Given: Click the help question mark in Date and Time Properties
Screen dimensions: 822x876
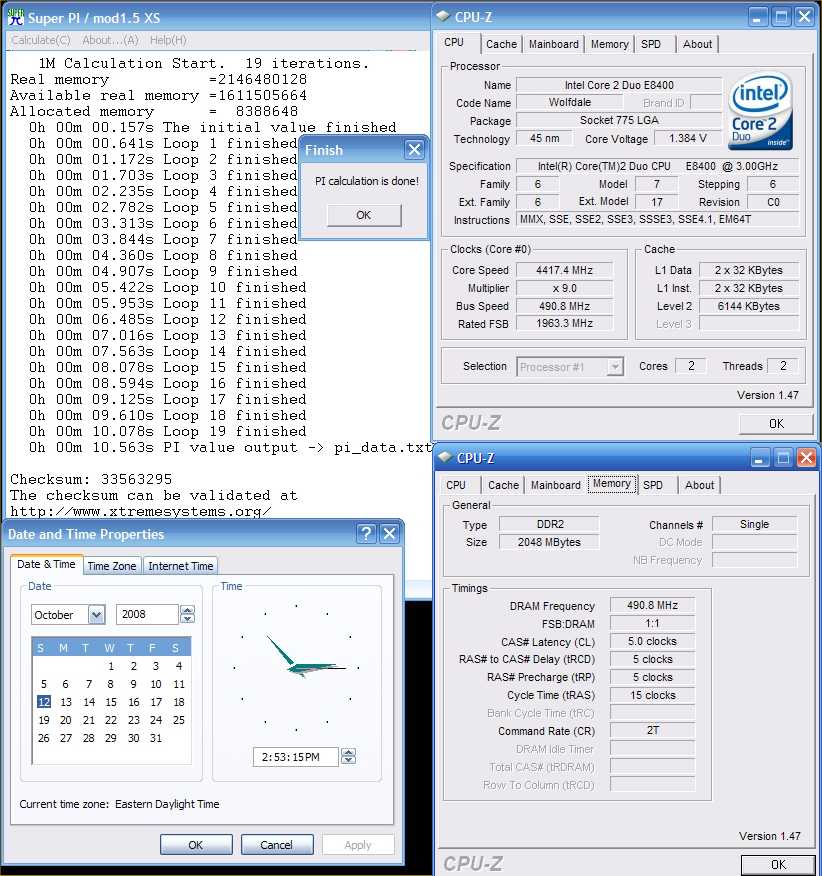Looking at the screenshot, I should point(366,534).
